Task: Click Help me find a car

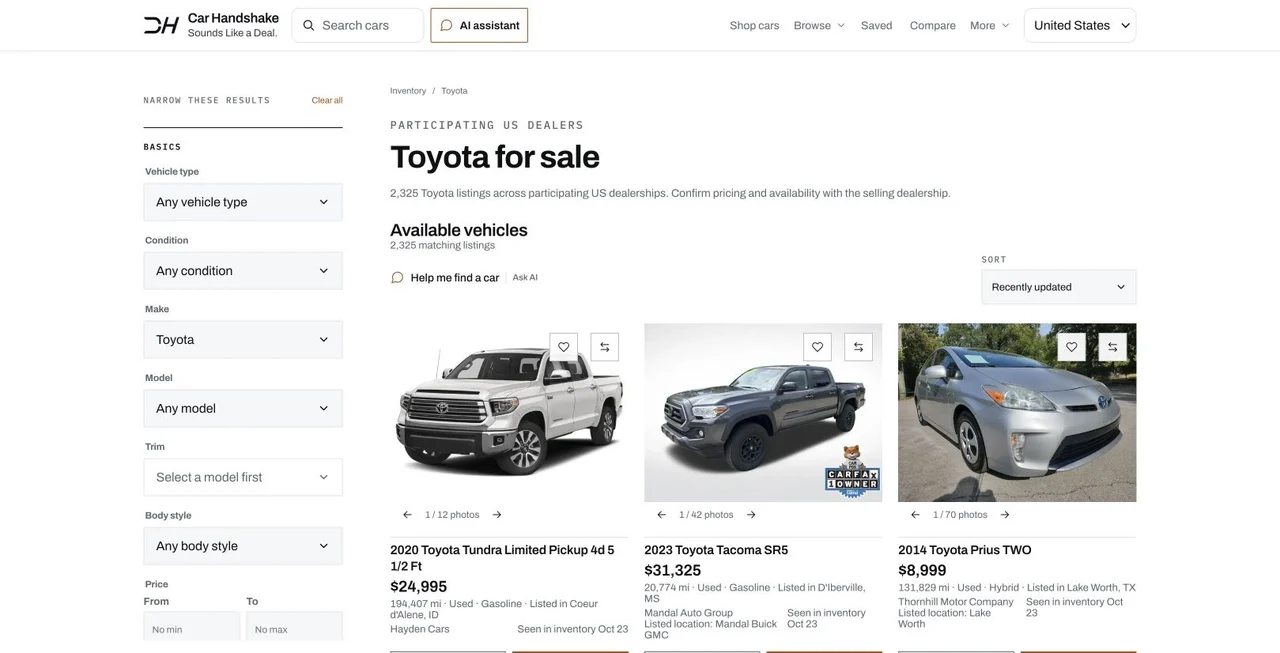Action: tap(455, 278)
